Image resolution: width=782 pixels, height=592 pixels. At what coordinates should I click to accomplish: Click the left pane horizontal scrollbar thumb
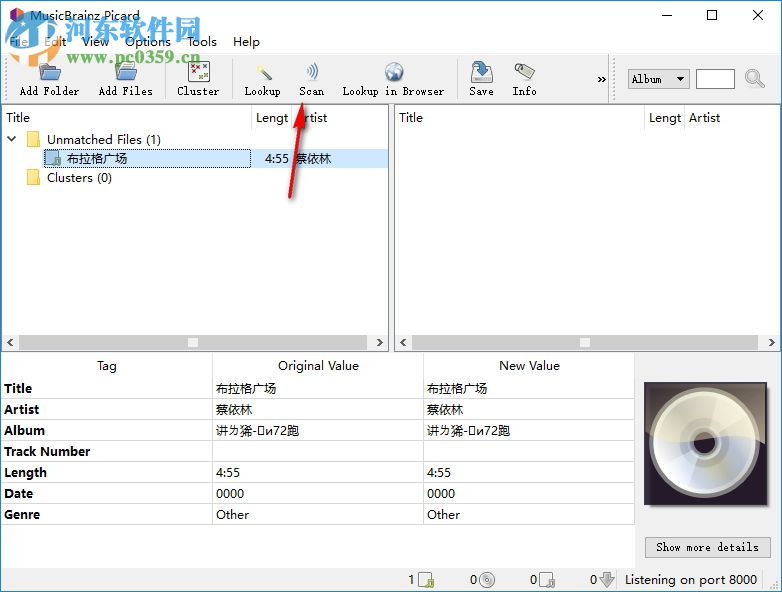coord(193,342)
